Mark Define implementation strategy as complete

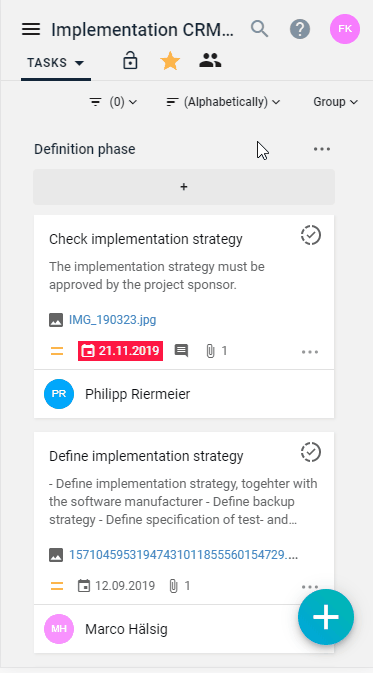pyautogui.click(x=311, y=452)
